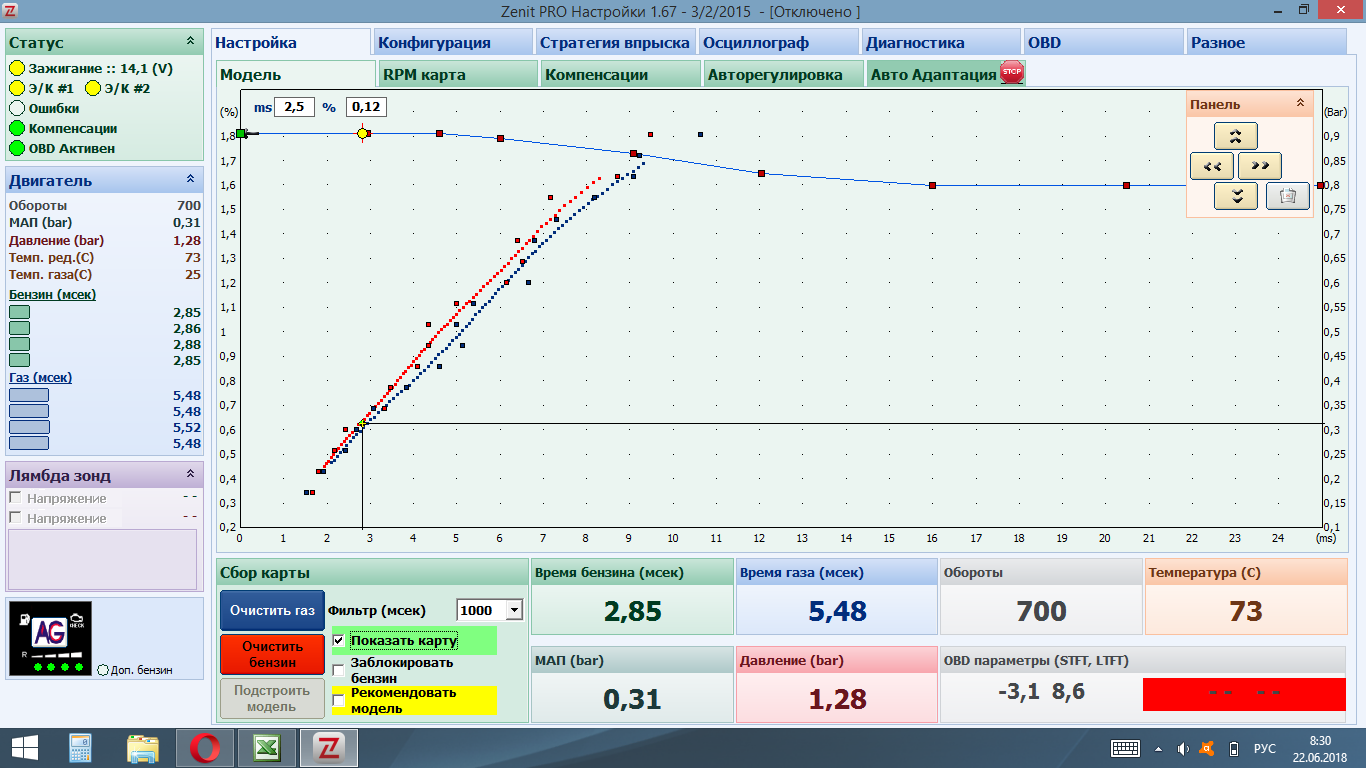
Task: Select the green start point on curve
Action: pos(241,133)
